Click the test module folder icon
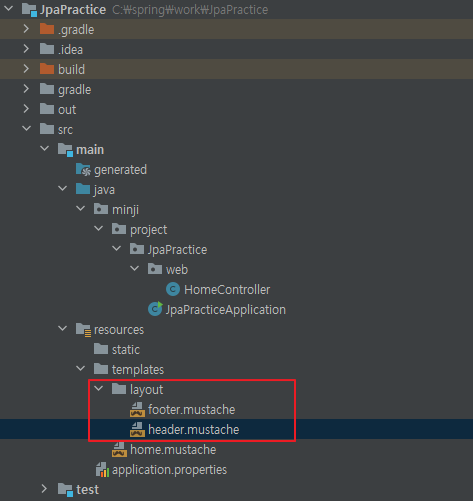 click(65, 490)
